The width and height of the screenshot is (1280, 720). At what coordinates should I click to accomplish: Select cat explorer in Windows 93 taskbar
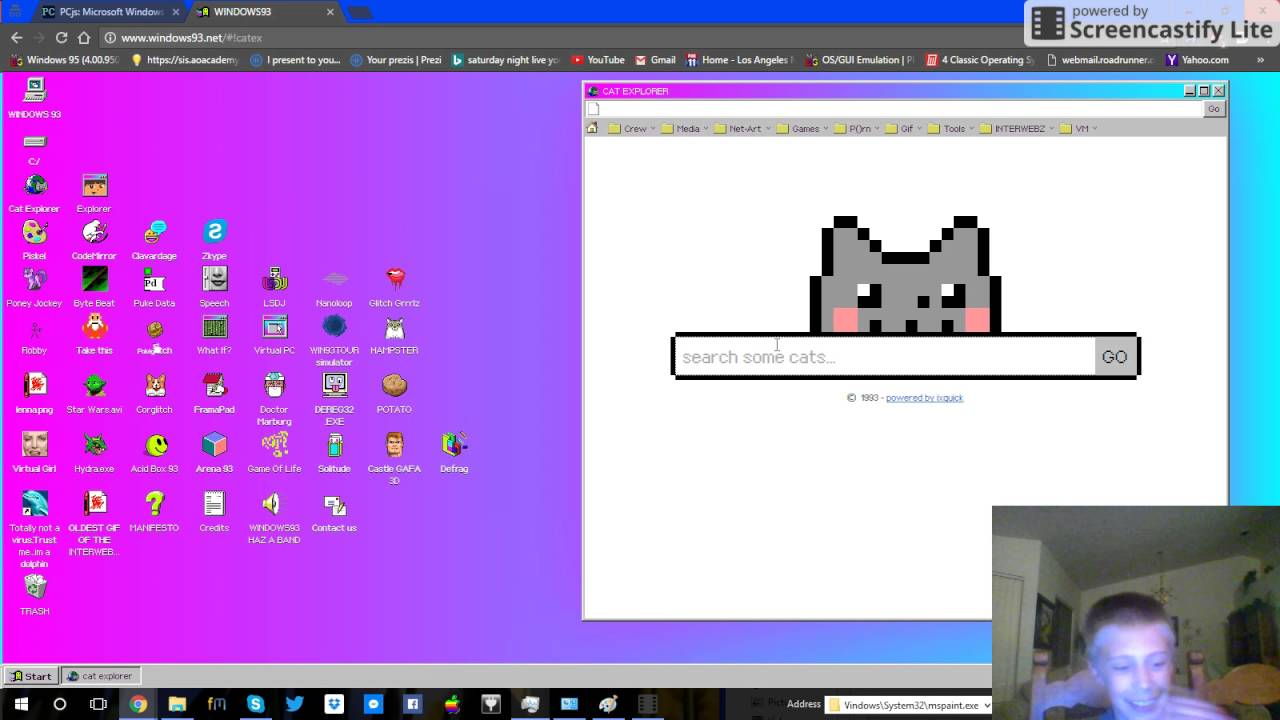[x=101, y=676]
